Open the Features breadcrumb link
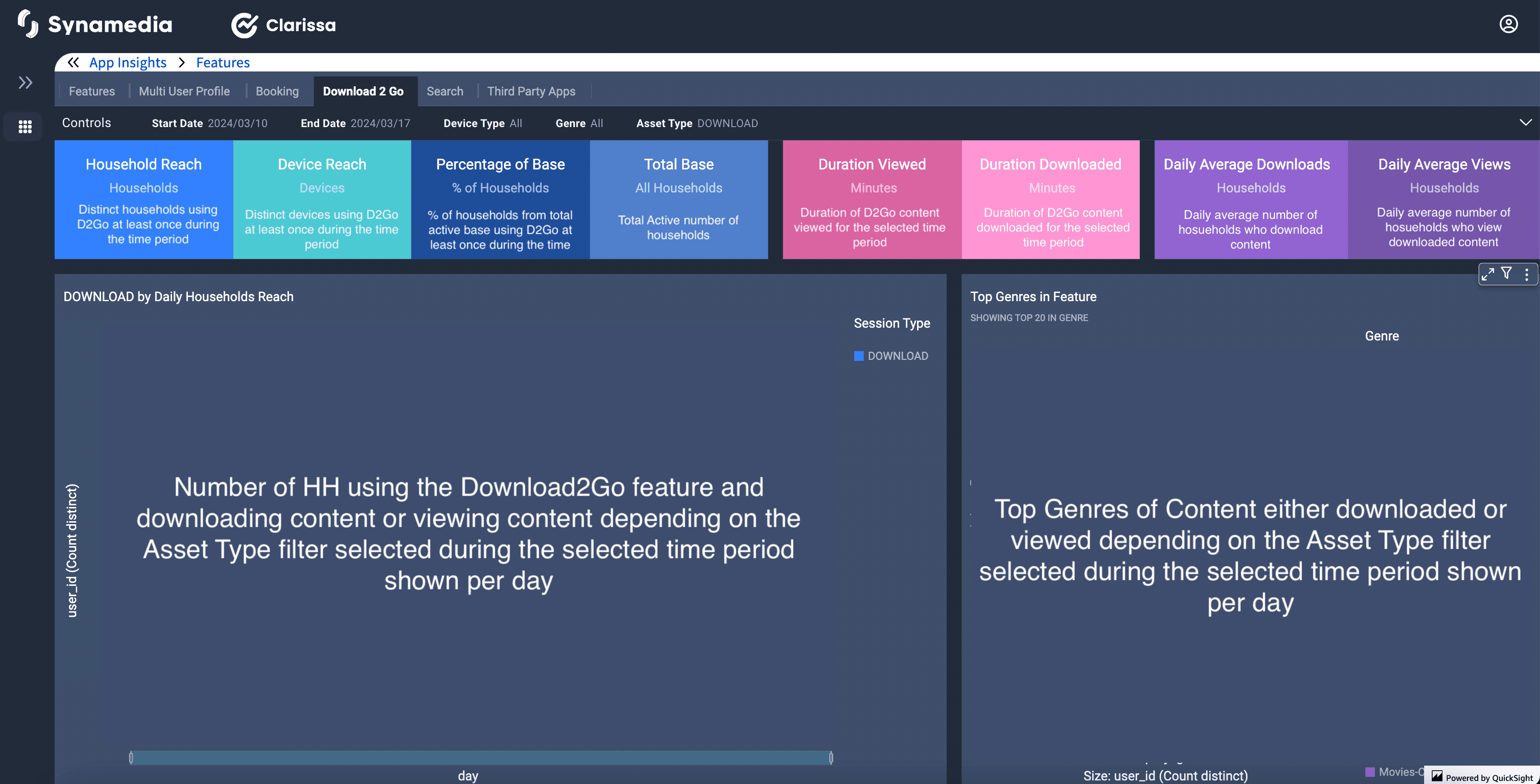 click(223, 63)
